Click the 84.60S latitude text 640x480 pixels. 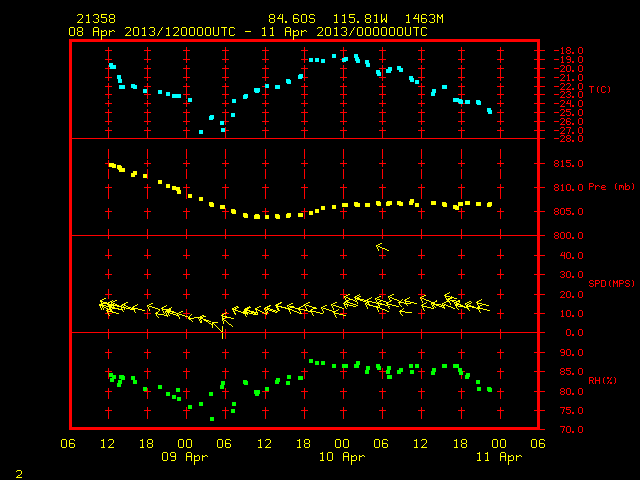(x=292, y=19)
